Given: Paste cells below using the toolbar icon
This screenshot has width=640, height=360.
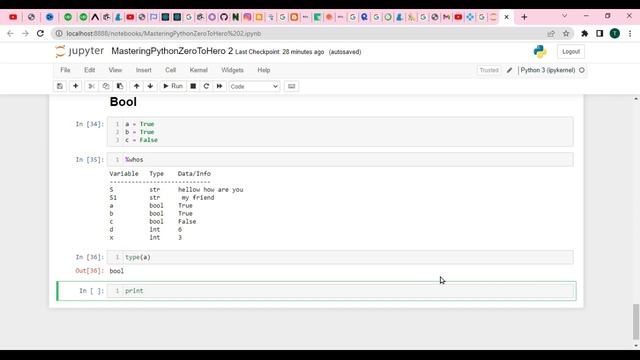Looking at the screenshot, I should [x=120, y=86].
